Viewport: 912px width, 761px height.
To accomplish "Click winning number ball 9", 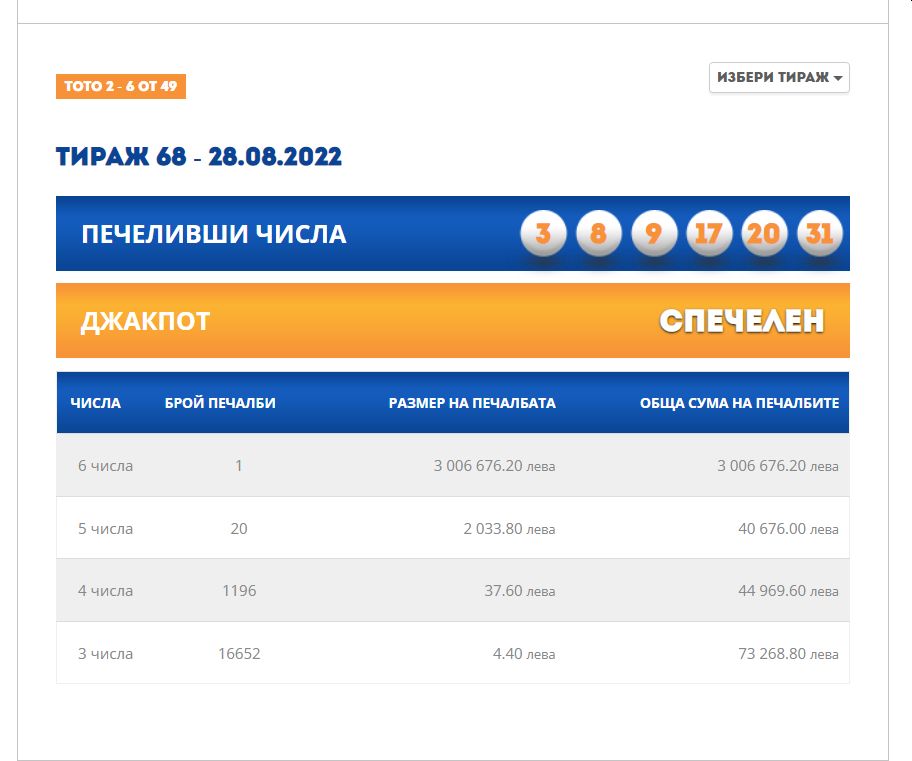I will 654,233.
